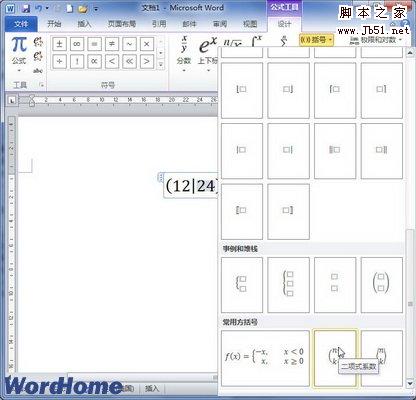Choose the left double vertical bar template
Image resolution: width=416 pixels, height=400 pixels.
coord(335,151)
